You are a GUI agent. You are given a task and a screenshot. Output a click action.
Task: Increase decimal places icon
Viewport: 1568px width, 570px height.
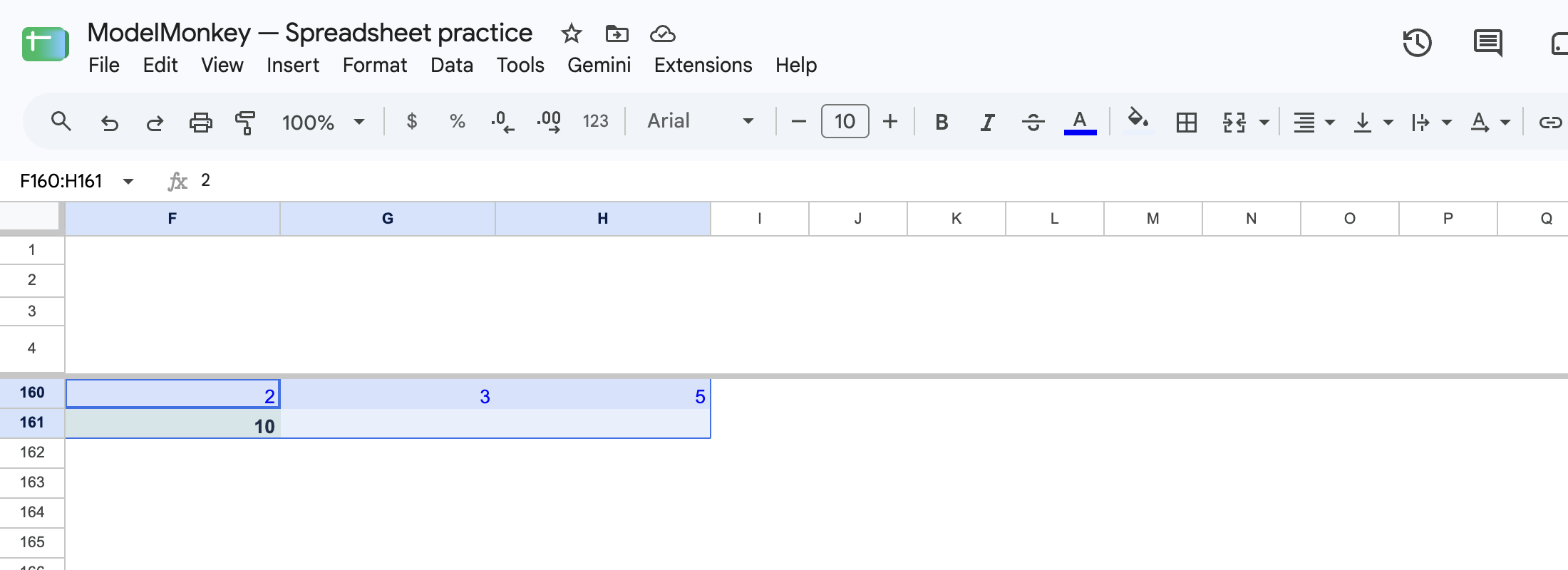549,122
